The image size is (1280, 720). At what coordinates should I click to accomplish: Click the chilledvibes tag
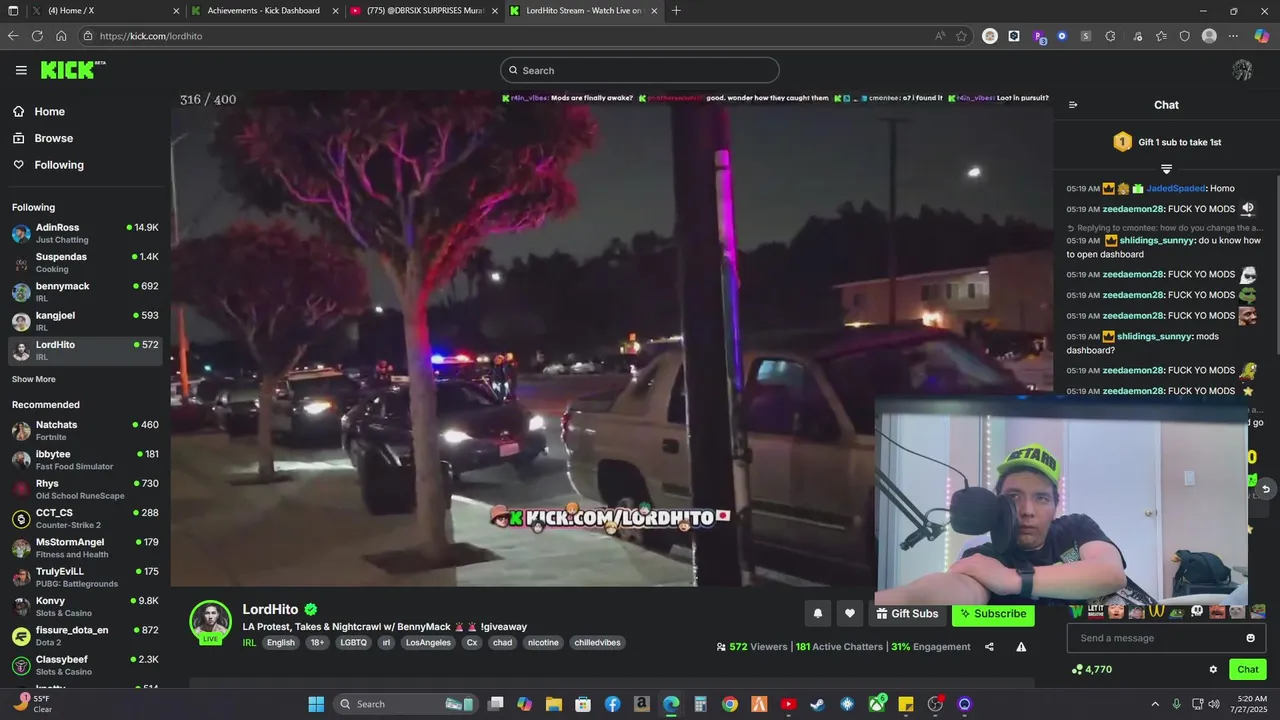point(597,643)
